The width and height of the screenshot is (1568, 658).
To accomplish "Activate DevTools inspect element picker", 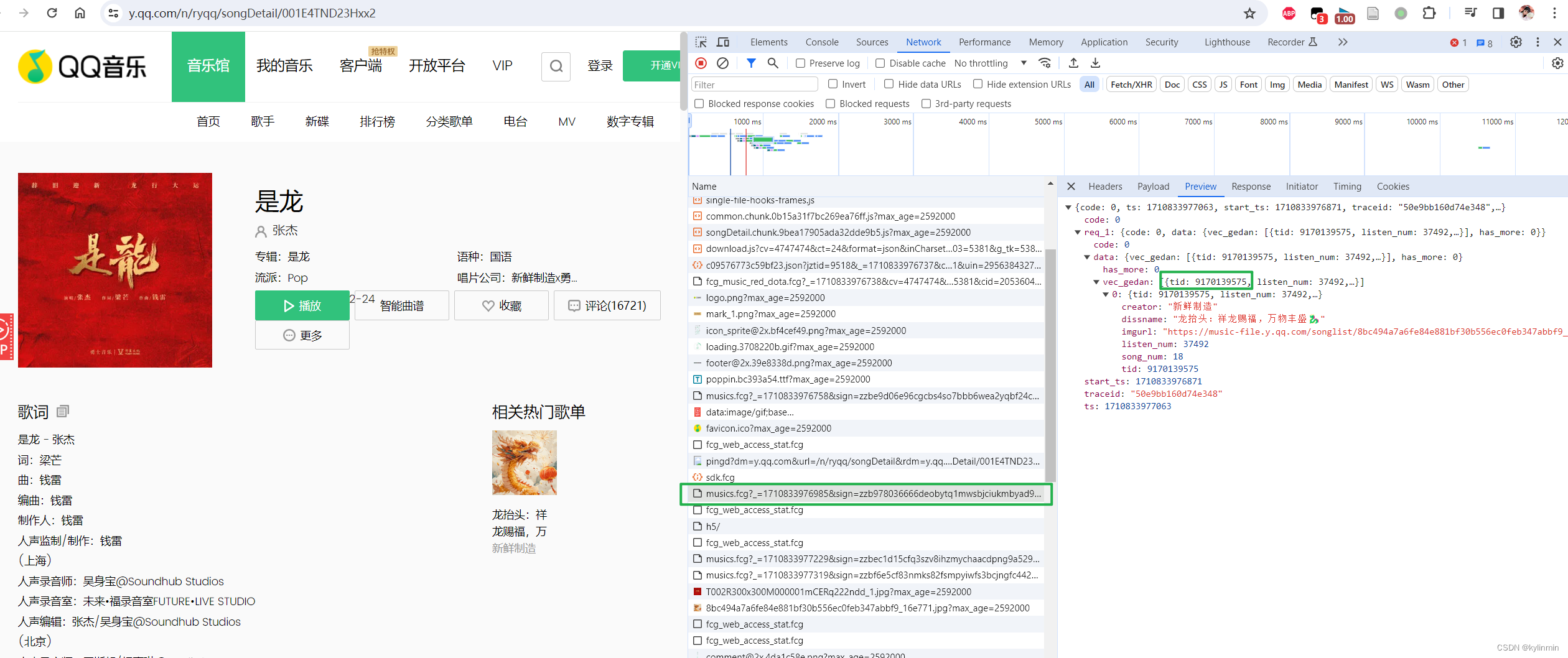I will [x=701, y=42].
